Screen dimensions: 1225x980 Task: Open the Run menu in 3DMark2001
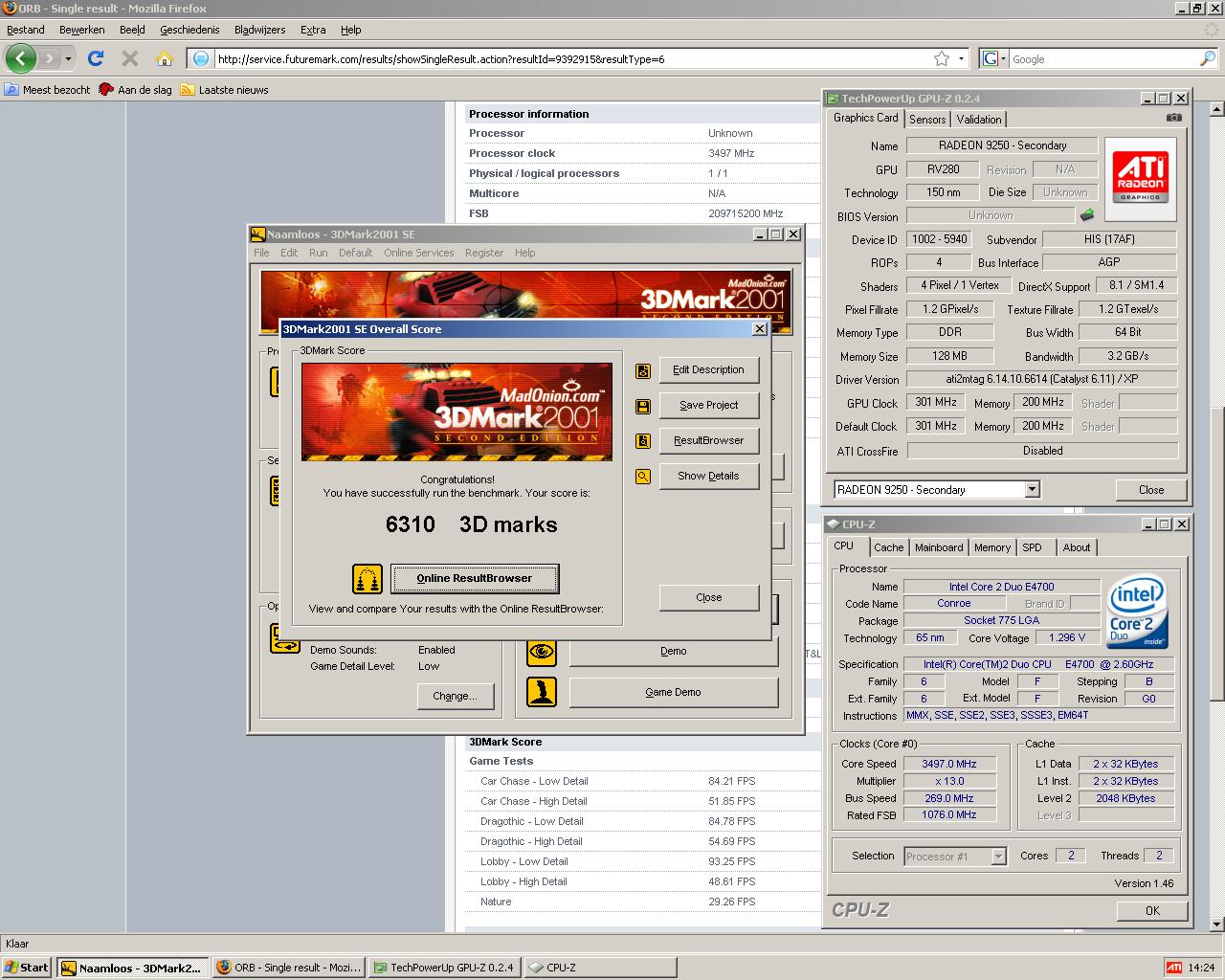pyautogui.click(x=318, y=253)
